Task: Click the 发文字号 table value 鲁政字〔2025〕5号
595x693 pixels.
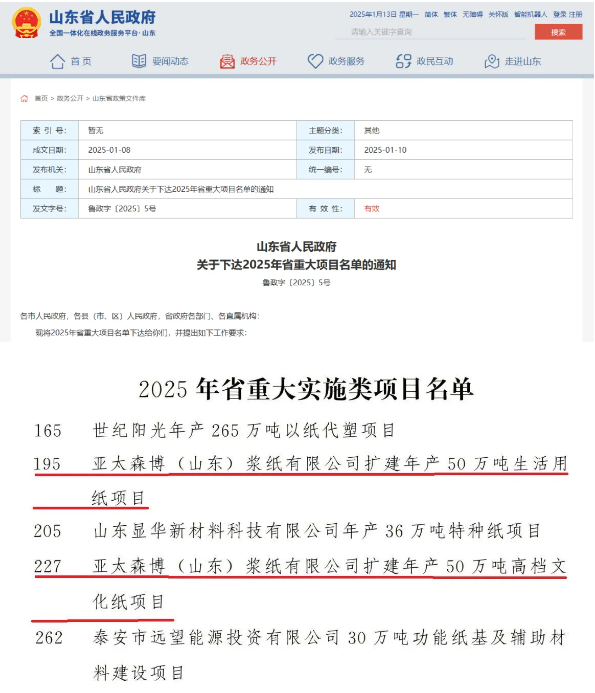Action: coord(122,209)
